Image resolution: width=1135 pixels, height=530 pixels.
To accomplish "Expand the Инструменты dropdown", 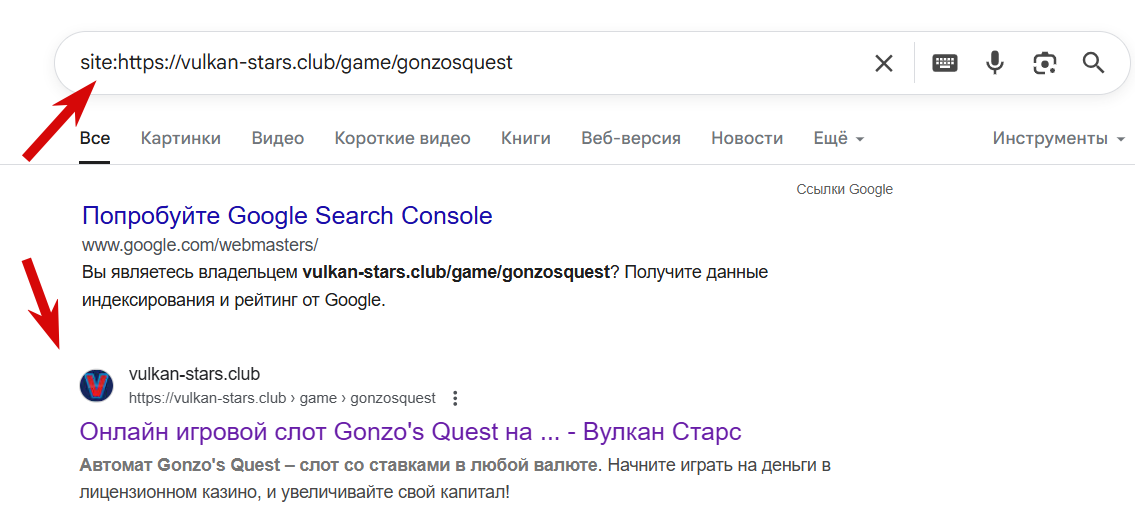I will coord(1059,138).
